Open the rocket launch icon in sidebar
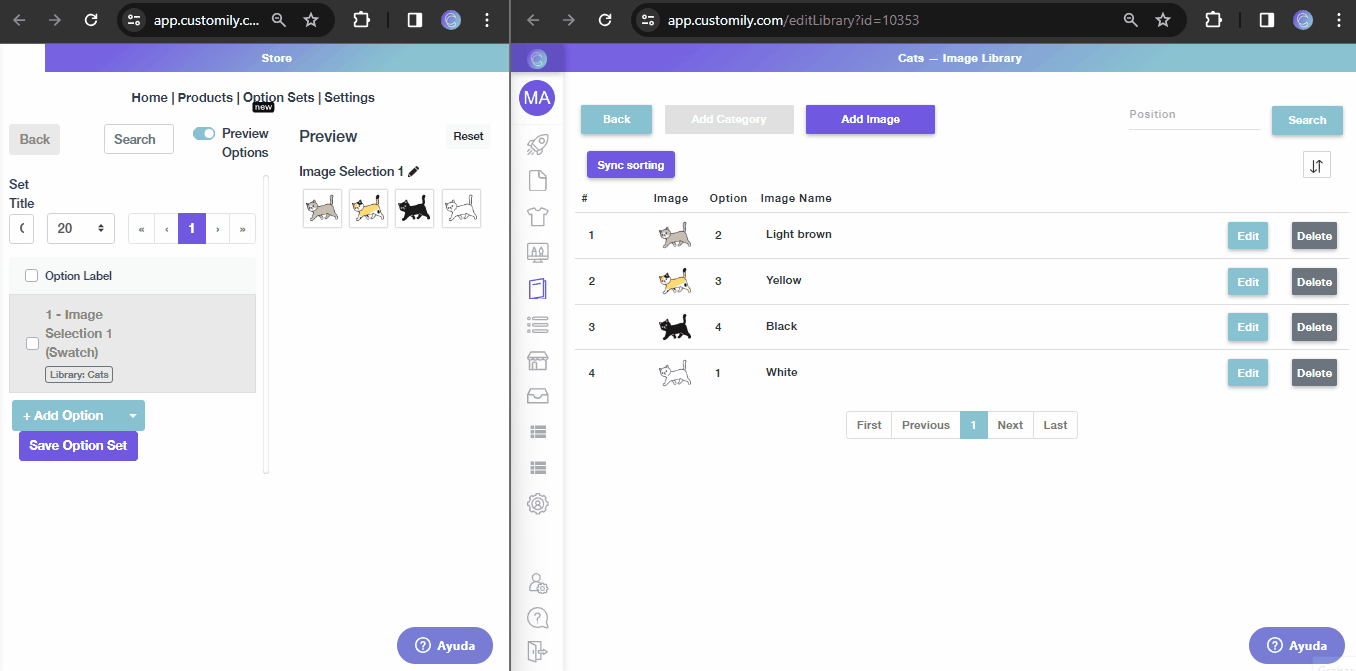1356x671 pixels. click(537, 146)
